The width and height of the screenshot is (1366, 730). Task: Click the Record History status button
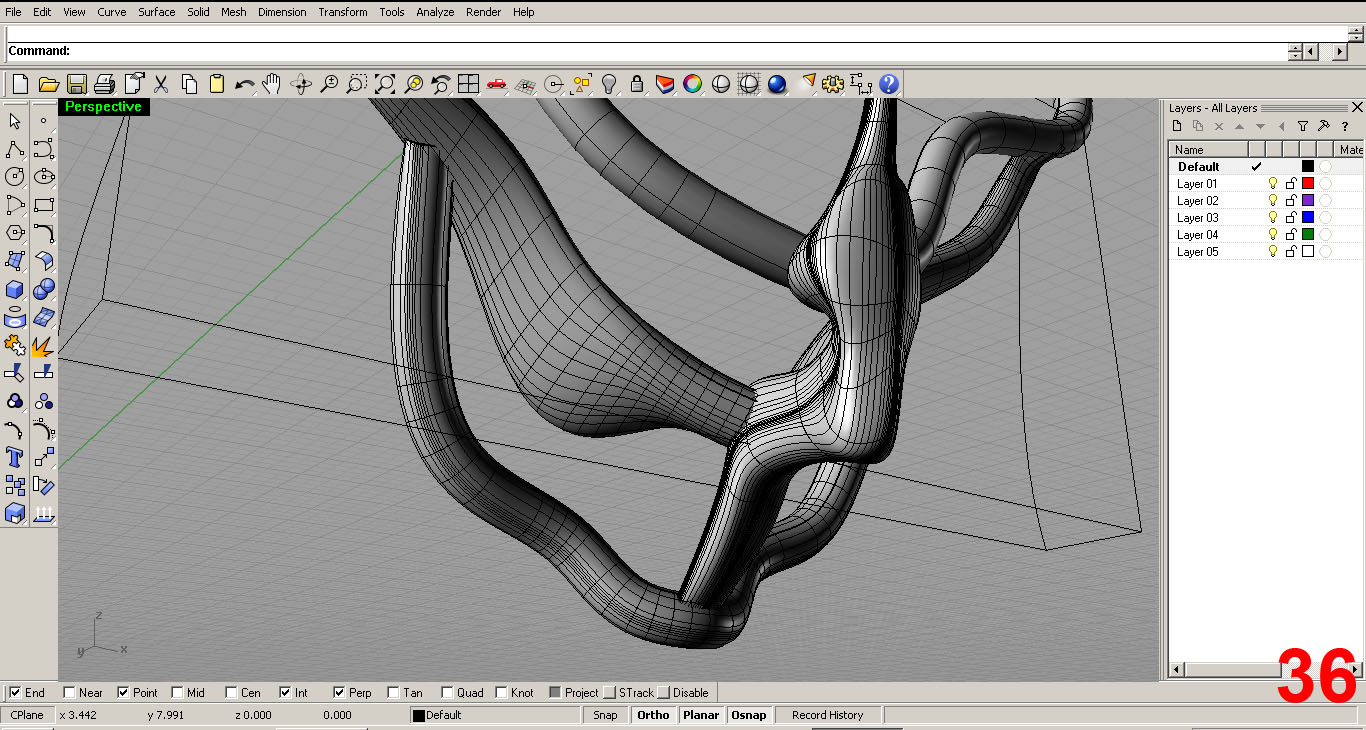(827, 715)
